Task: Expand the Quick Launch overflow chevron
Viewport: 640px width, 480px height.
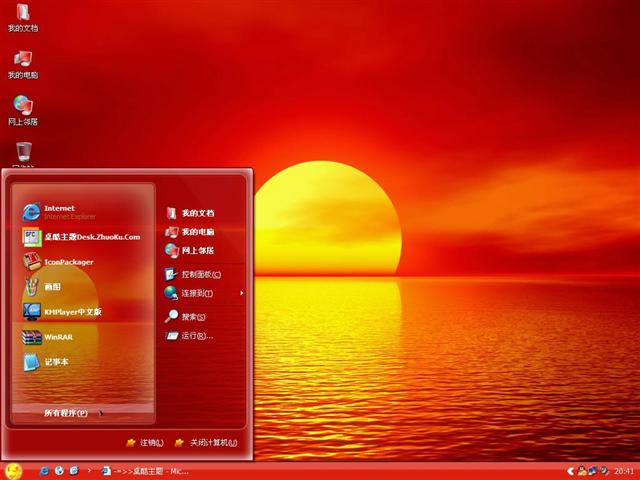Action: coord(89,470)
